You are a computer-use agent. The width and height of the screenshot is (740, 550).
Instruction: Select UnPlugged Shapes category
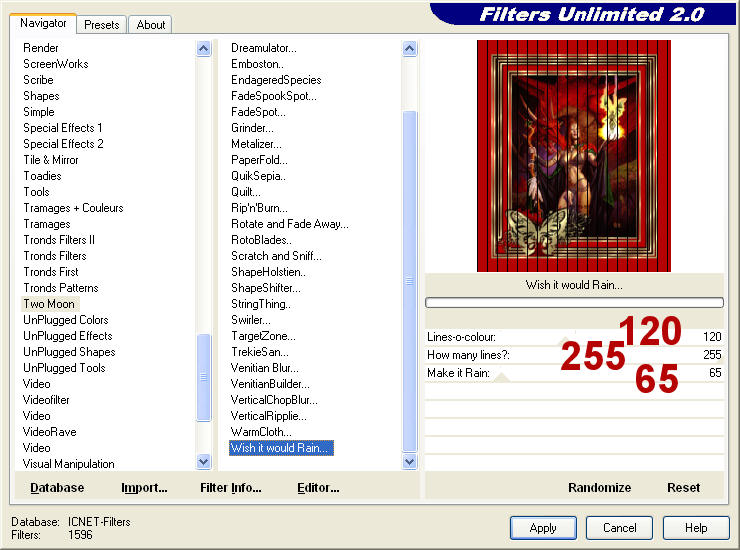click(69, 352)
